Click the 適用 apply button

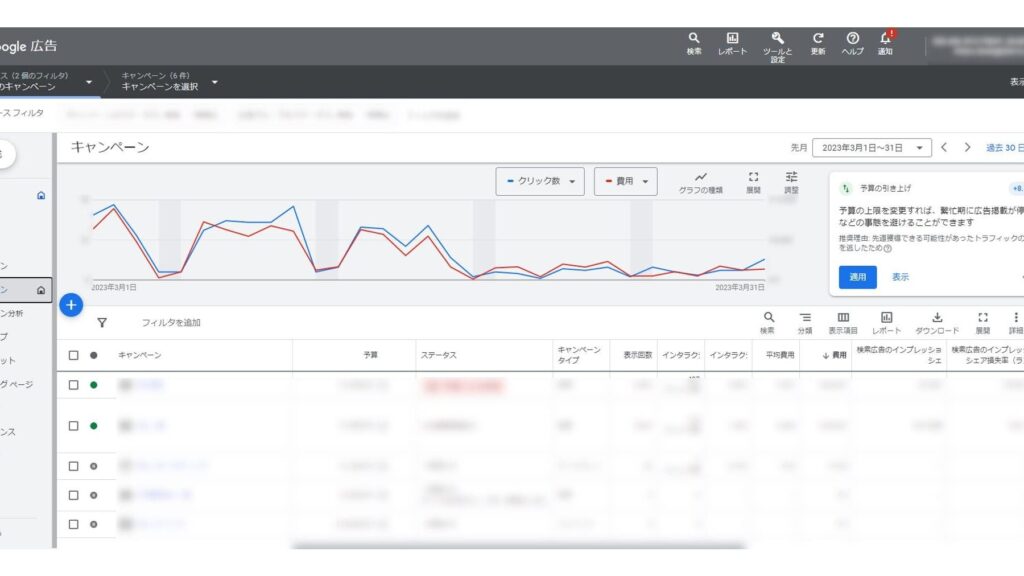(857, 277)
